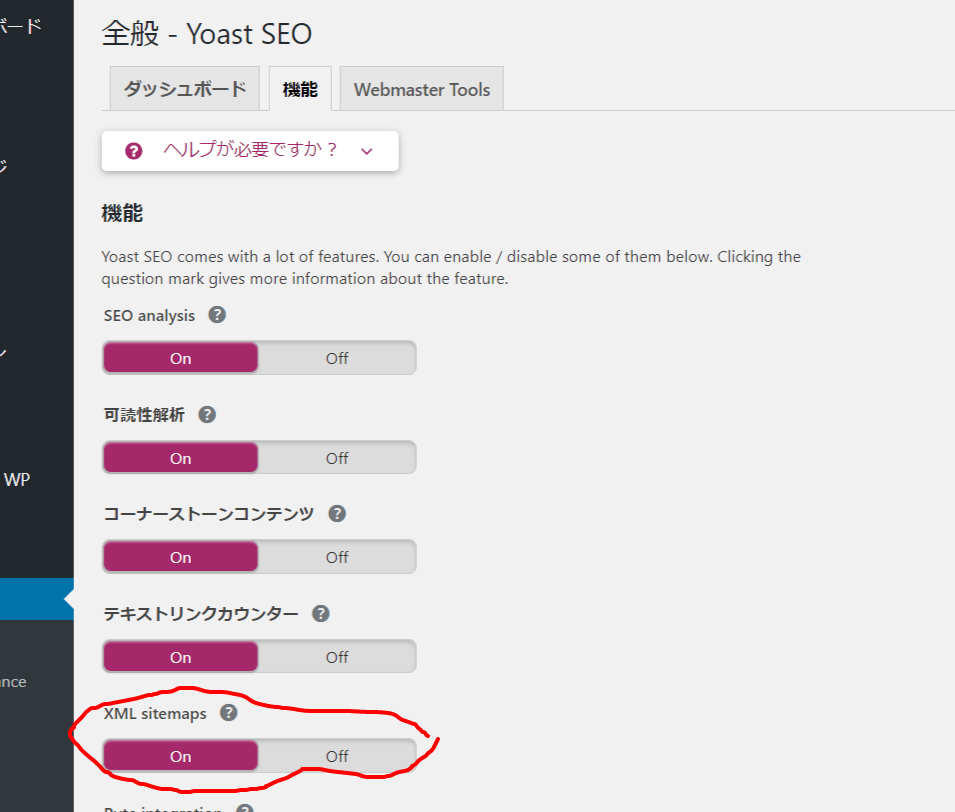This screenshot has width=955, height=812.
Task: Select the 機能 tab
Action: tap(300, 89)
